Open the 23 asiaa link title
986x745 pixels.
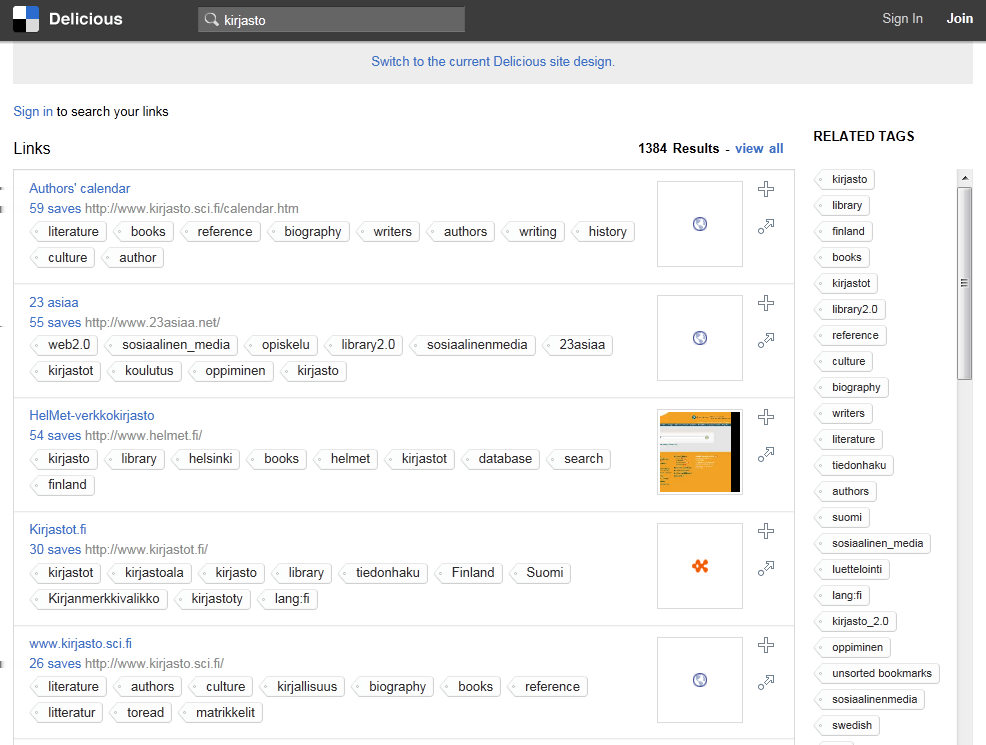pos(53,302)
